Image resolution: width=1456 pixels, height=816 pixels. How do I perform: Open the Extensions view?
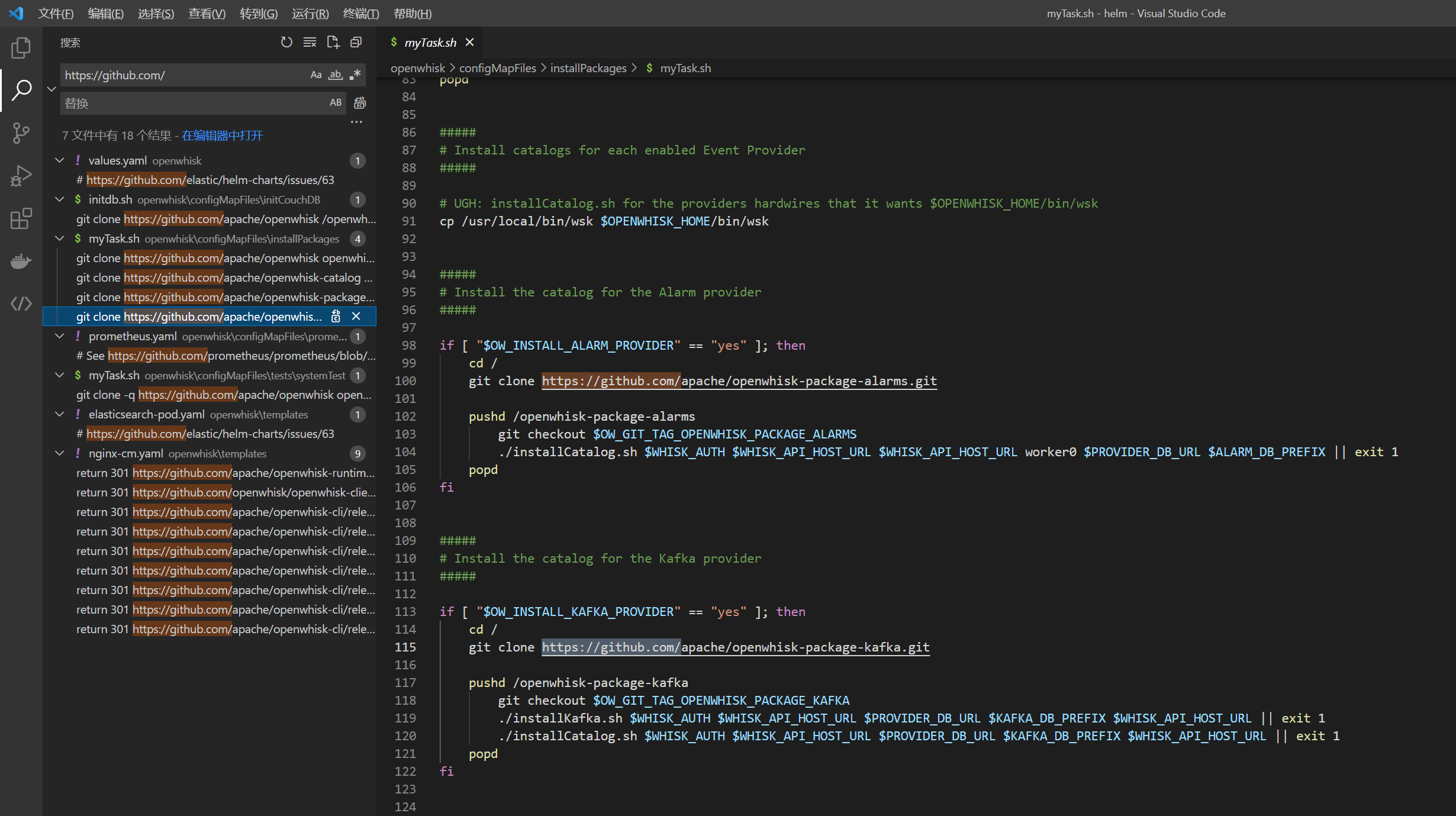coord(21,219)
